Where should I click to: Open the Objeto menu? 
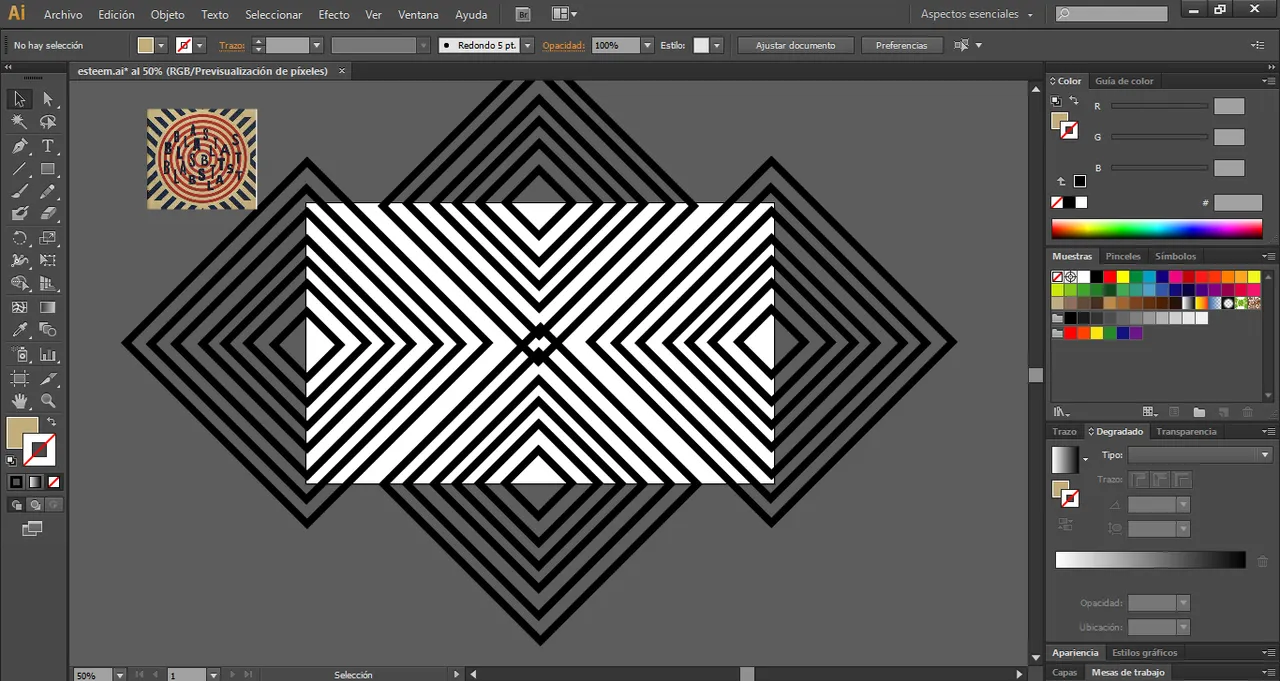point(168,15)
